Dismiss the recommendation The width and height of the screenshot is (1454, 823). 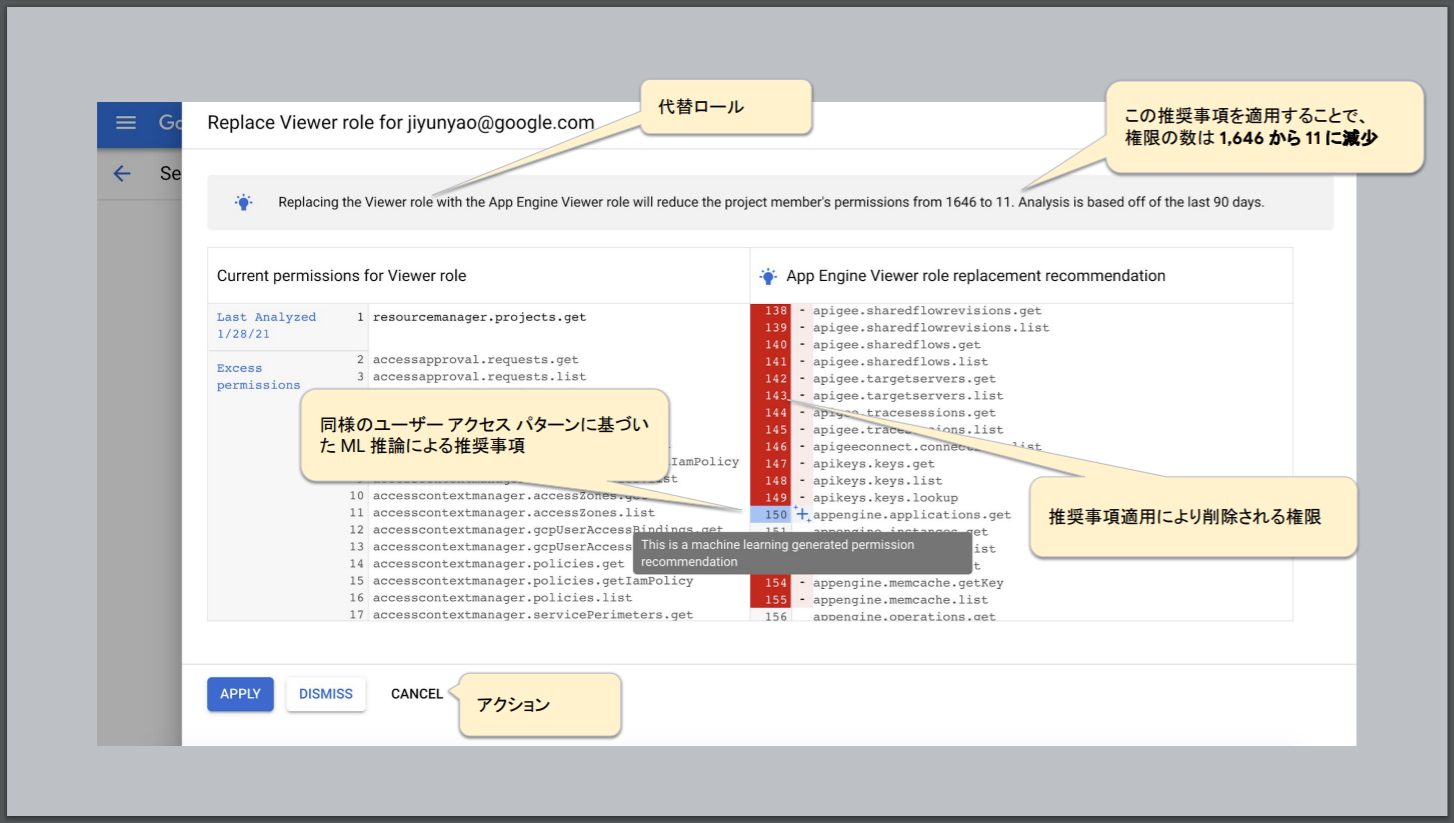click(326, 694)
